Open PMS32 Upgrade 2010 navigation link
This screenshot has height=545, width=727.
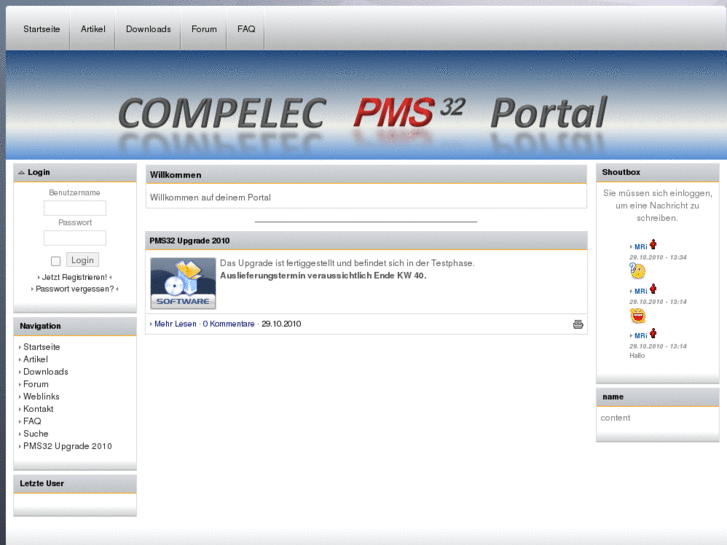tap(68, 446)
